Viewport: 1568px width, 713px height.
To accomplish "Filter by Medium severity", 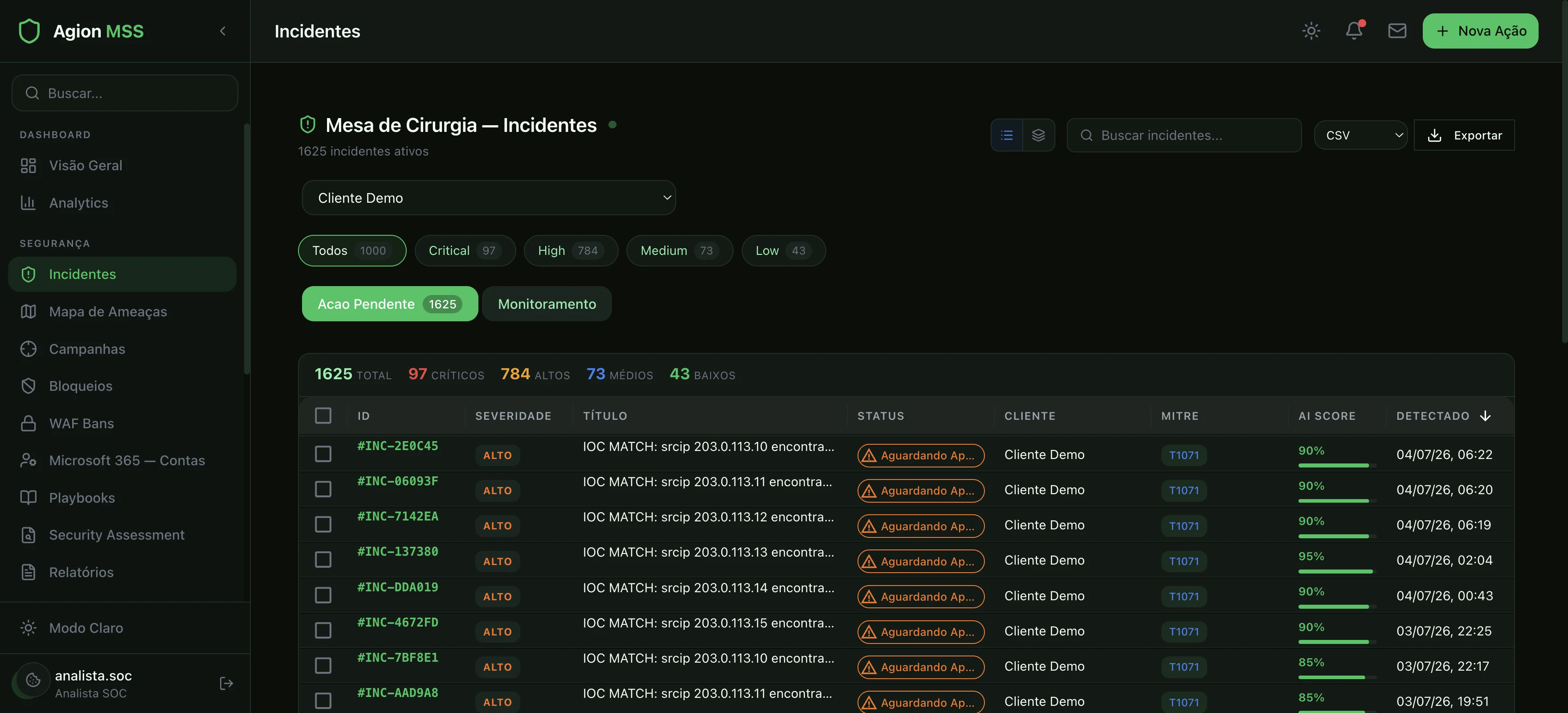I will coord(679,251).
